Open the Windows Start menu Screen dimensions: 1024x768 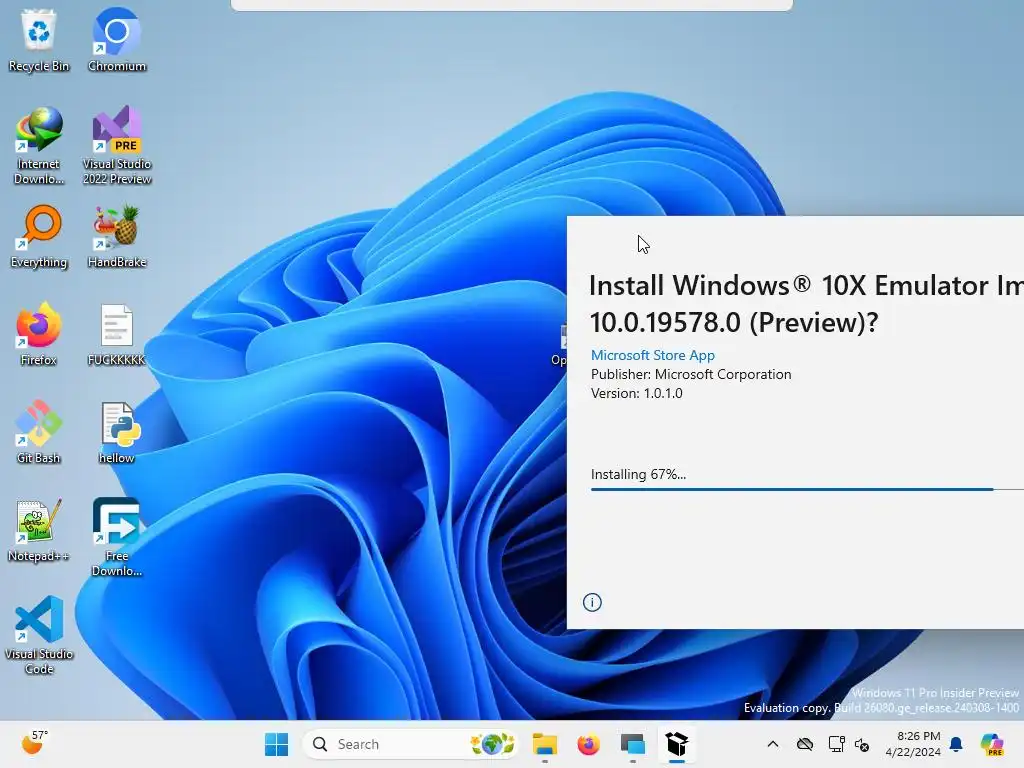pos(277,744)
